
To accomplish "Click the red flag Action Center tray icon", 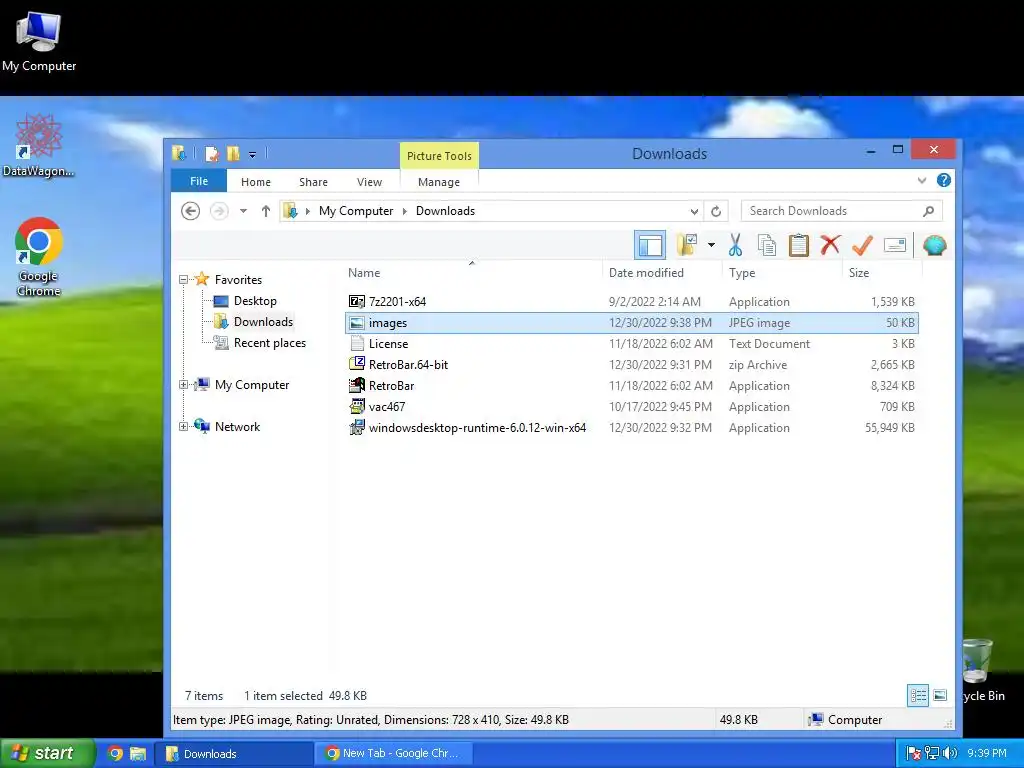I will [x=913, y=754].
